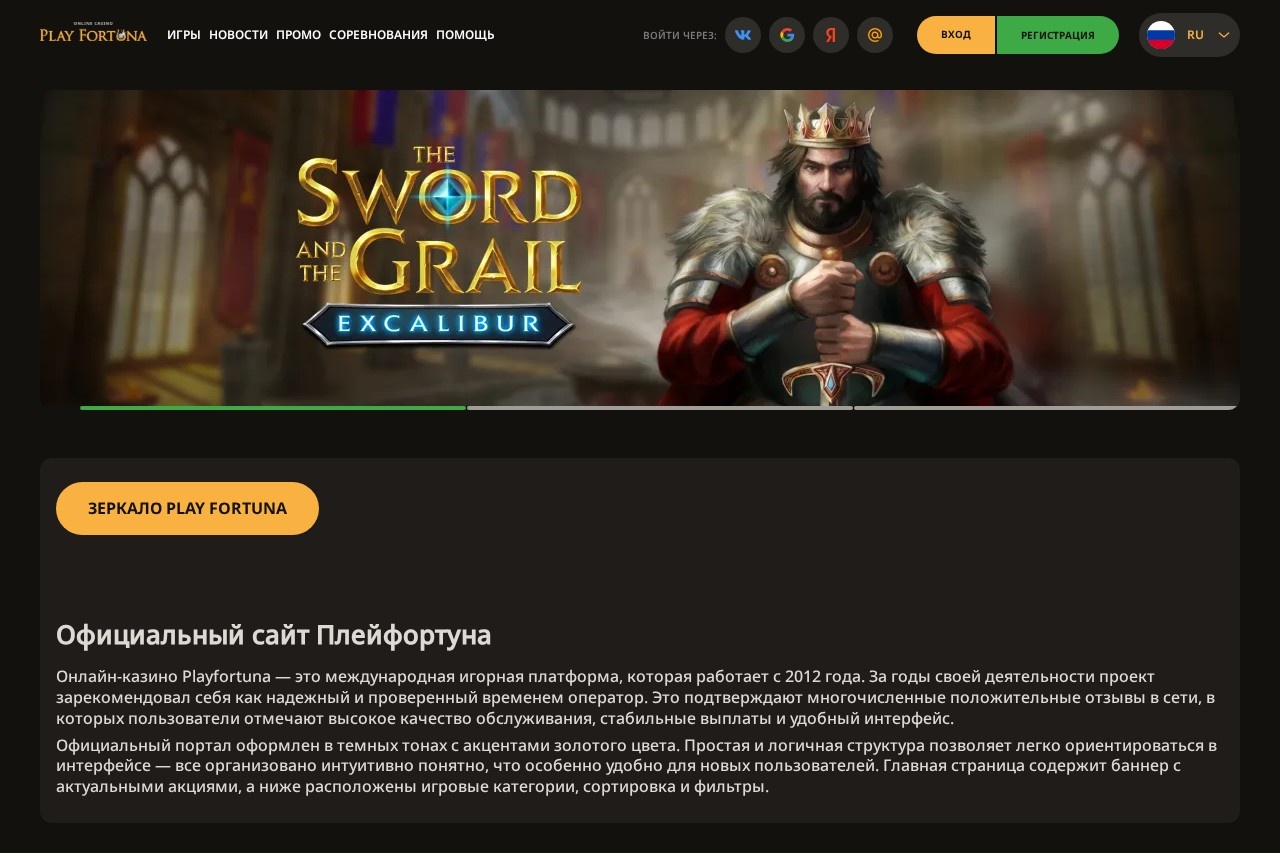Open the Помощь menu item
1280x853 pixels.
[x=465, y=35]
